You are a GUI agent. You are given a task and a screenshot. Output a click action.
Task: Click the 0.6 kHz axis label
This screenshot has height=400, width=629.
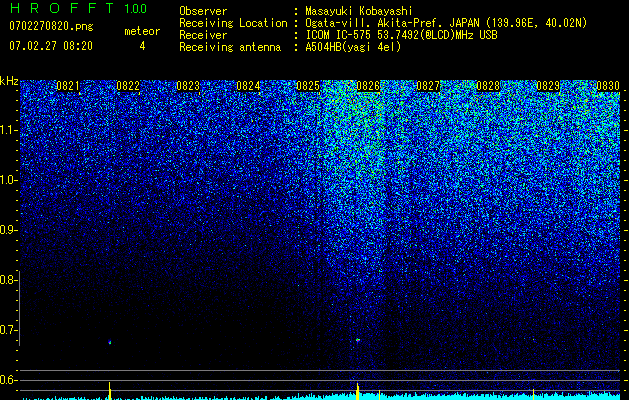pos(7,380)
